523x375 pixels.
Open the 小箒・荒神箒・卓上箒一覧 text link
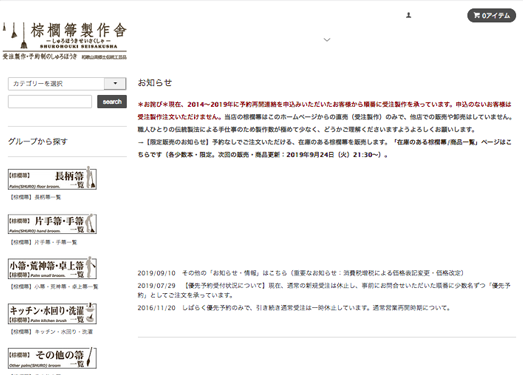[54, 287]
